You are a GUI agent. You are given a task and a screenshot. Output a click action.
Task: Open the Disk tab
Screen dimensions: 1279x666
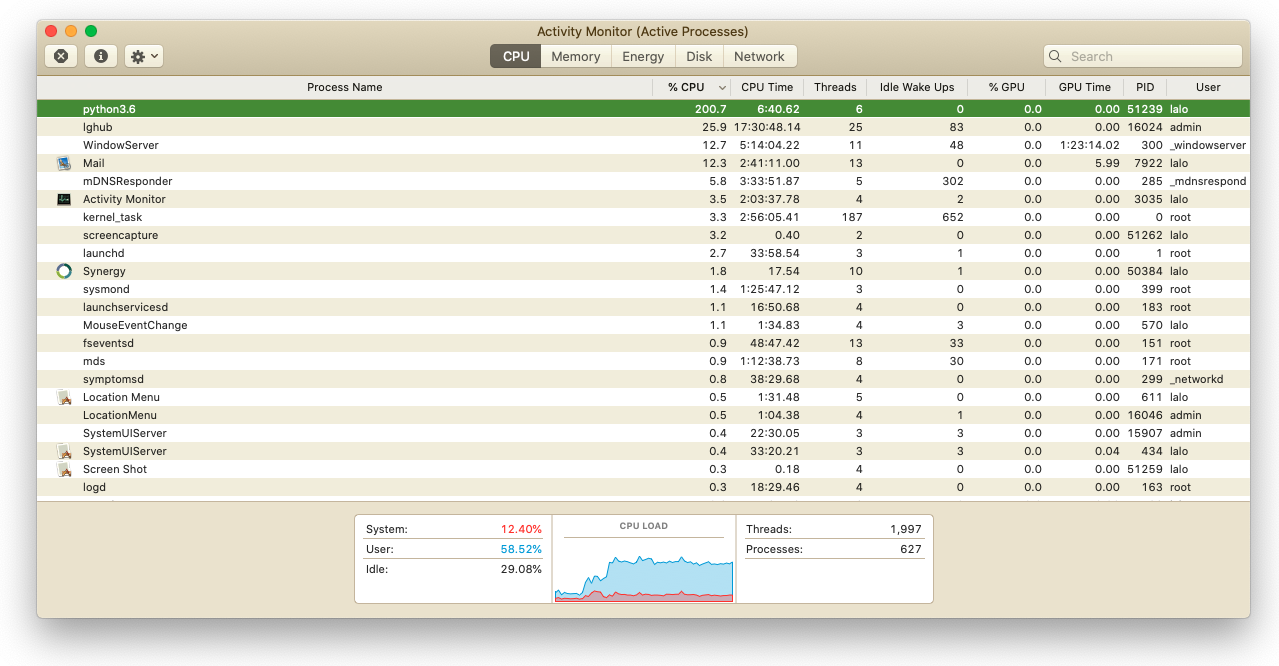pos(699,57)
